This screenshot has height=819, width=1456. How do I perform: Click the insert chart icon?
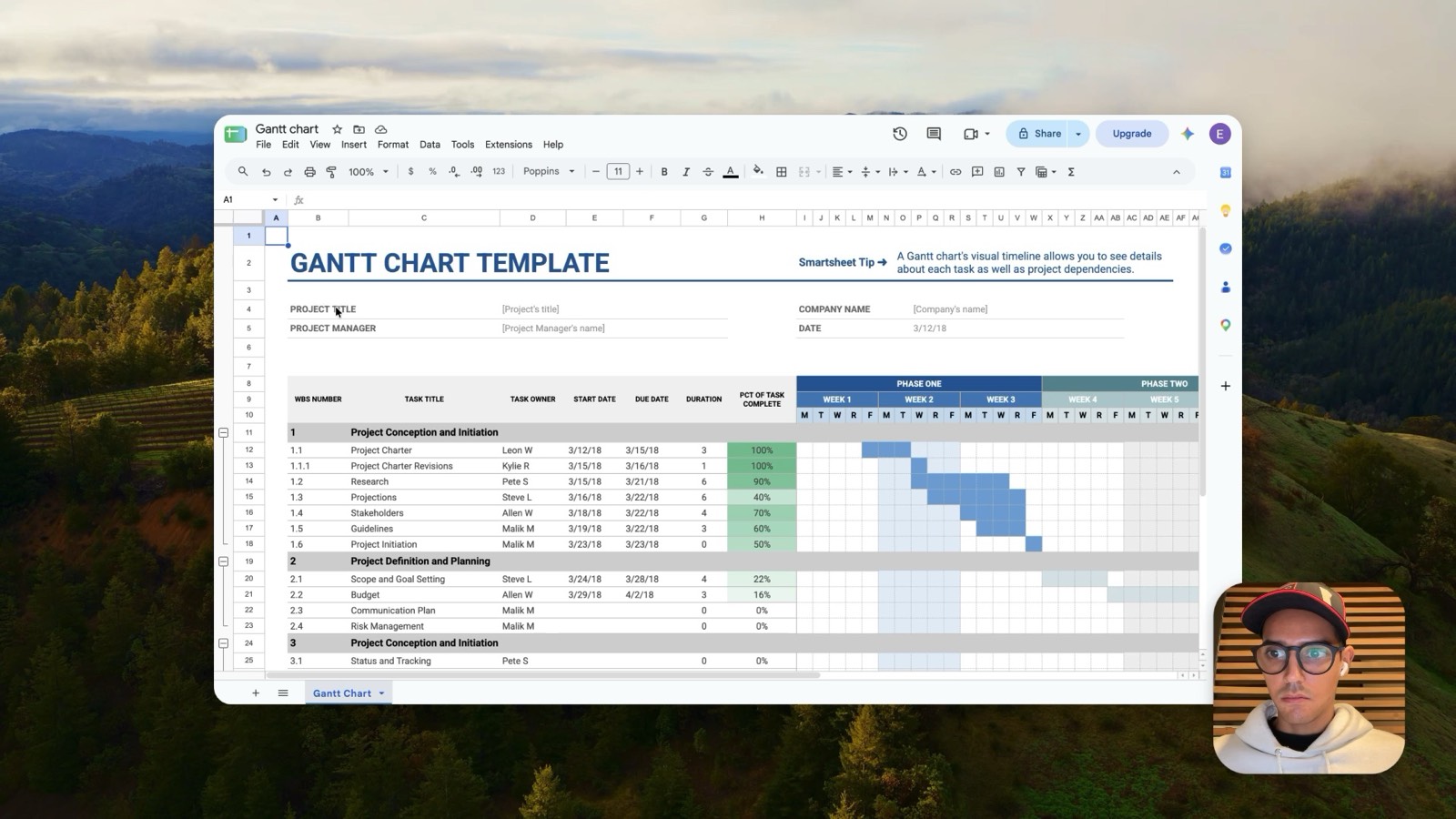999,171
